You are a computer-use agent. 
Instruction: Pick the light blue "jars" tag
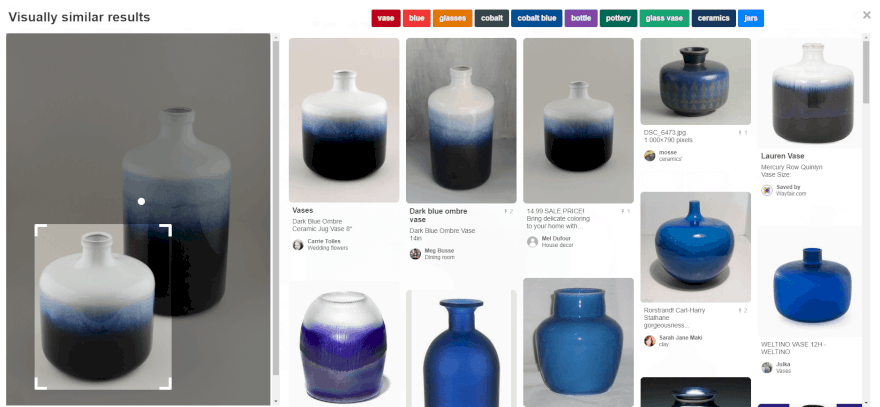[751, 18]
